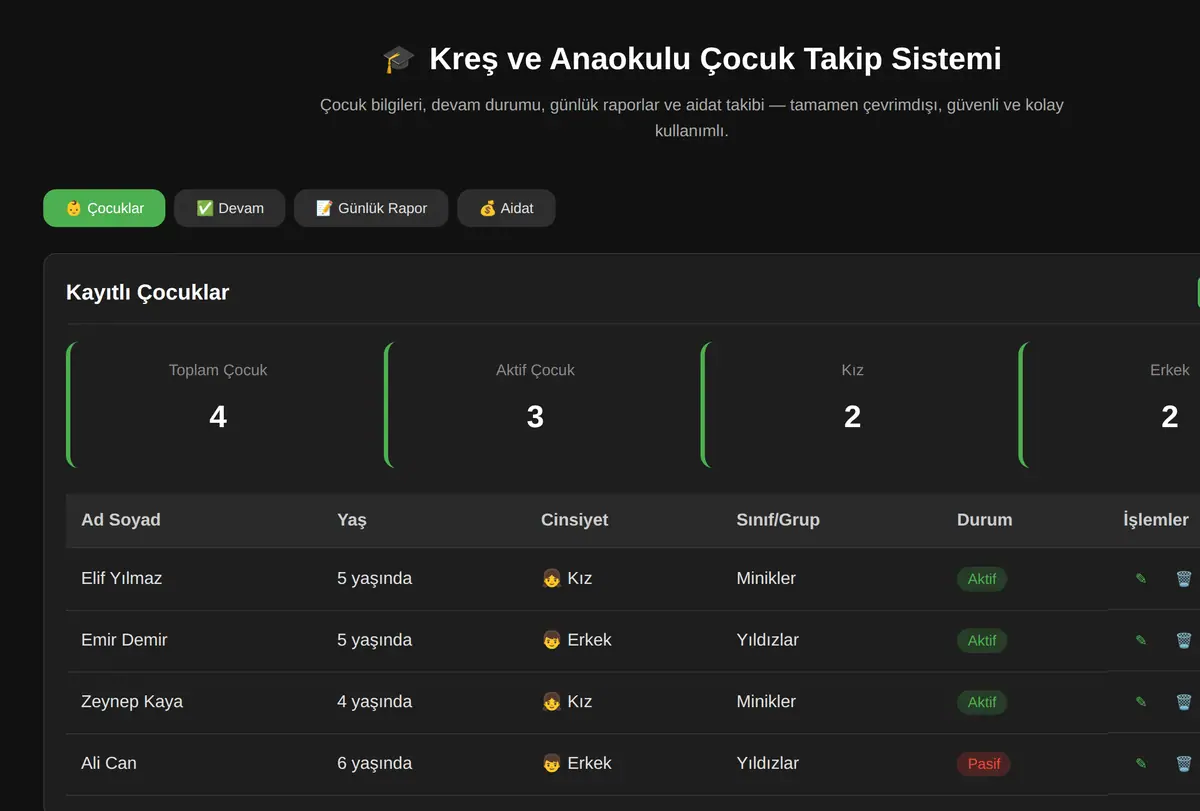This screenshot has height=811, width=1200.
Task: Click the Minikler group for Zeynep Kaya
Action: pos(766,702)
